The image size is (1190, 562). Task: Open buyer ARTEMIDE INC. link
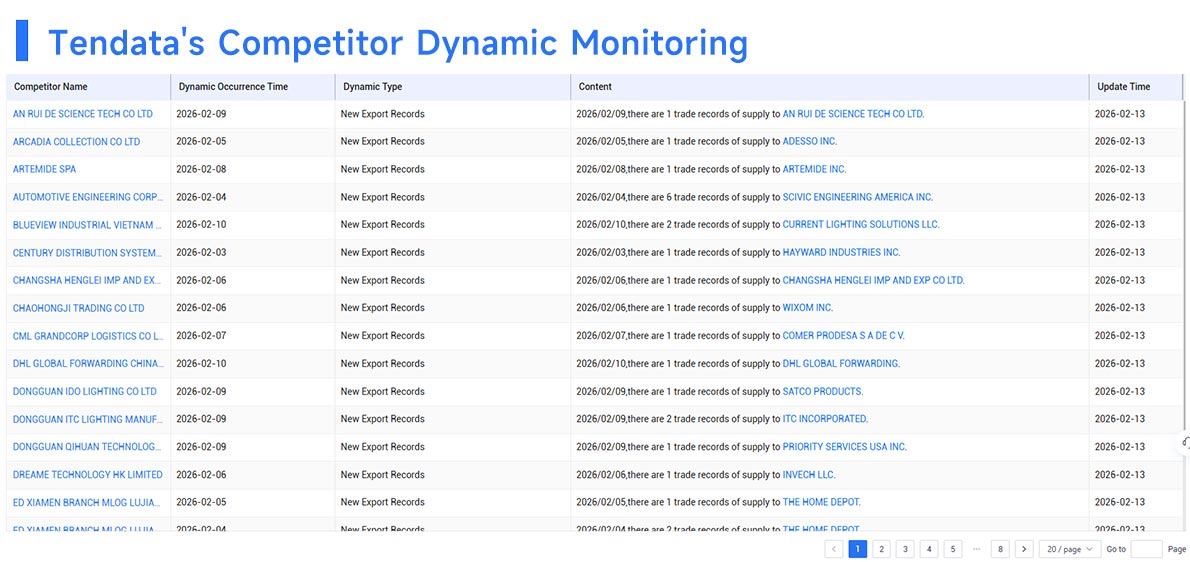(814, 169)
